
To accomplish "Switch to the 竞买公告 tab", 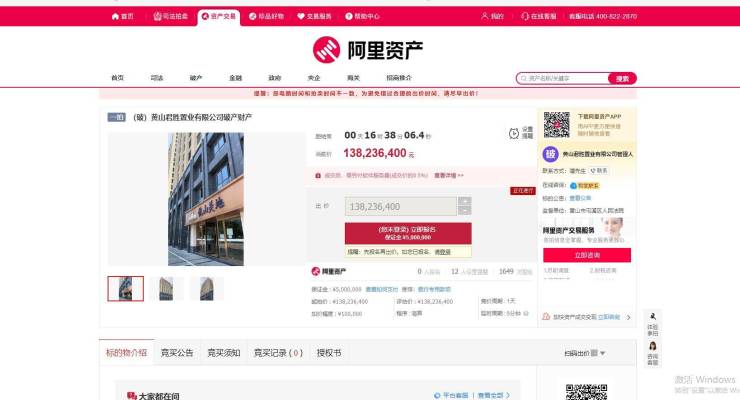I will point(177,353).
